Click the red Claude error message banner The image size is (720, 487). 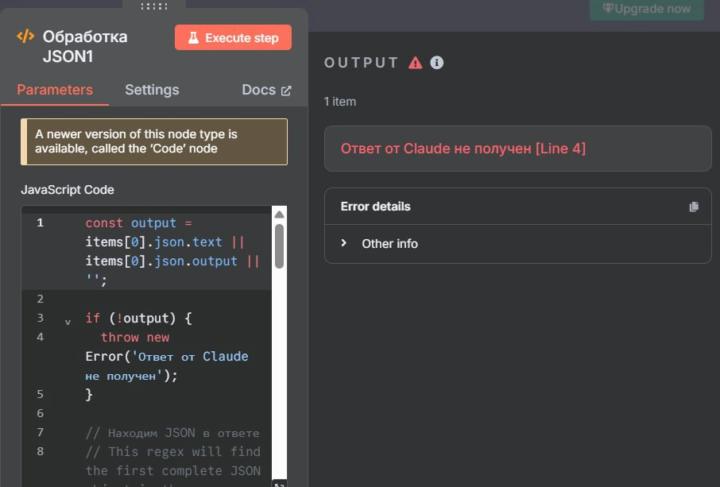tap(517, 149)
